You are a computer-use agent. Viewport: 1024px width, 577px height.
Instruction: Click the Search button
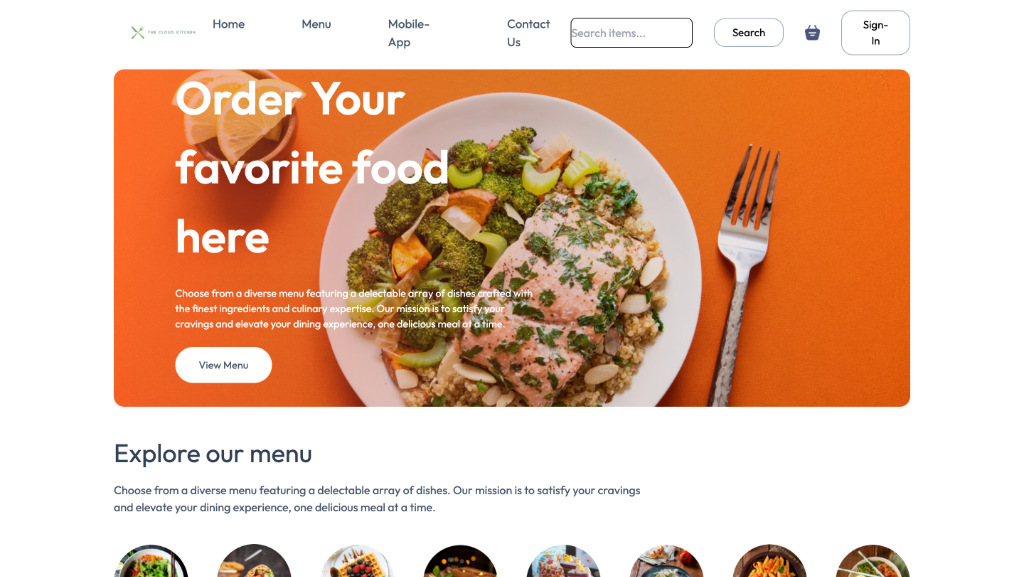pyautogui.click(x=748, y=33)
